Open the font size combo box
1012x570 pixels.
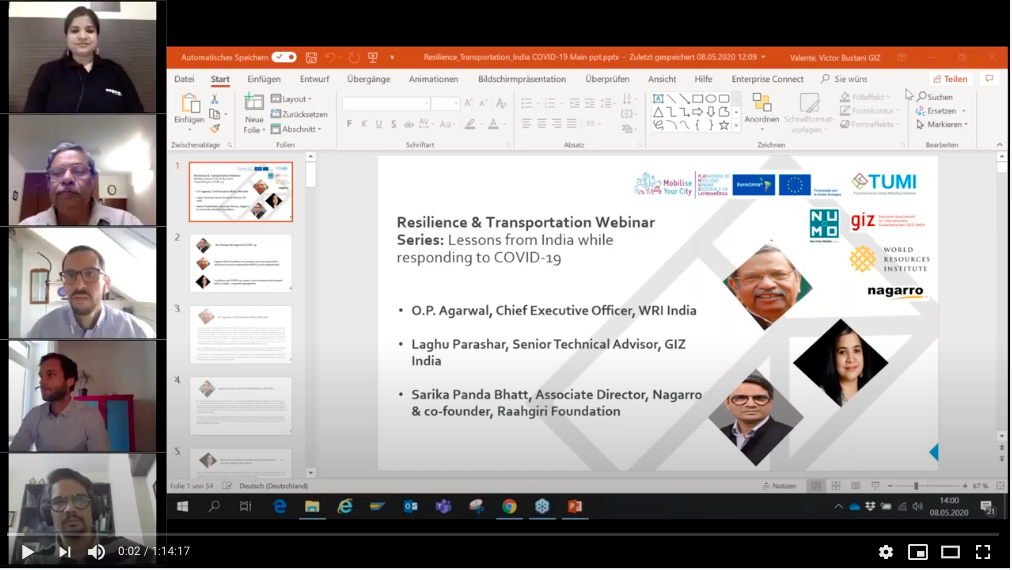(x=445, y=103)
